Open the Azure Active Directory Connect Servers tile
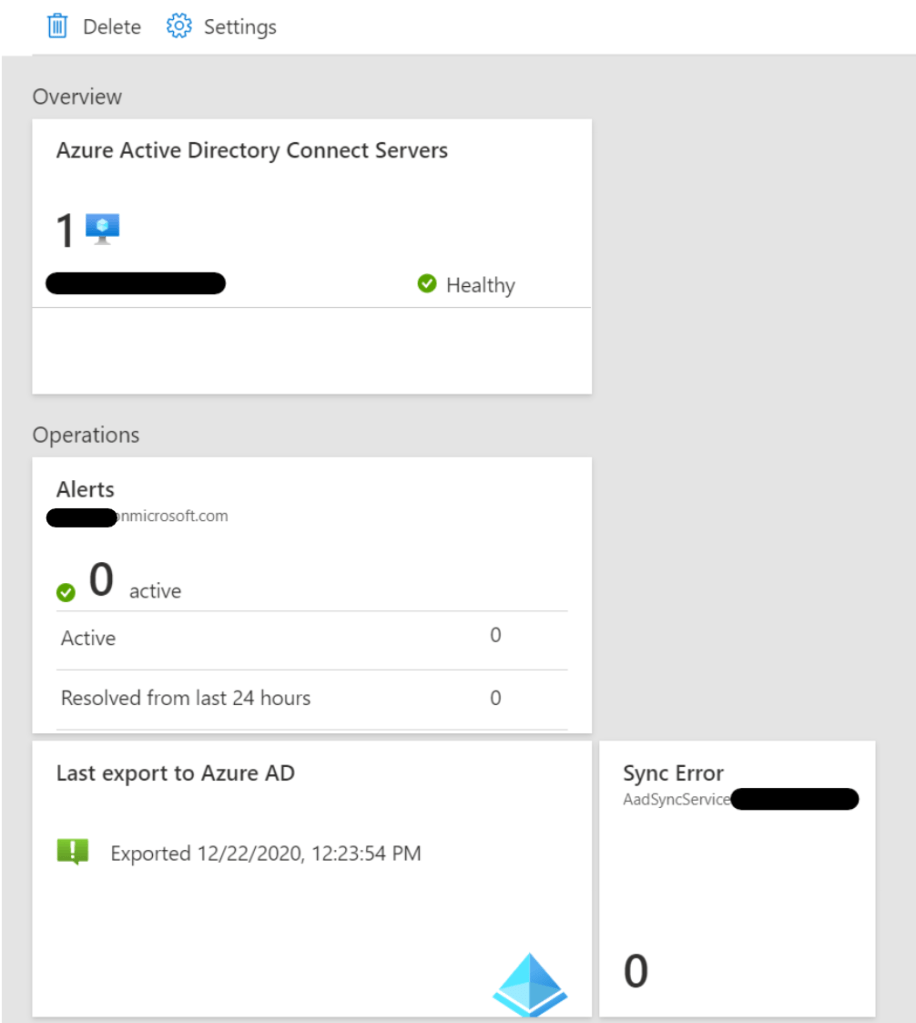Image resolution: width=916 pixels, height=1023 pixels. (x=252, y=151)
